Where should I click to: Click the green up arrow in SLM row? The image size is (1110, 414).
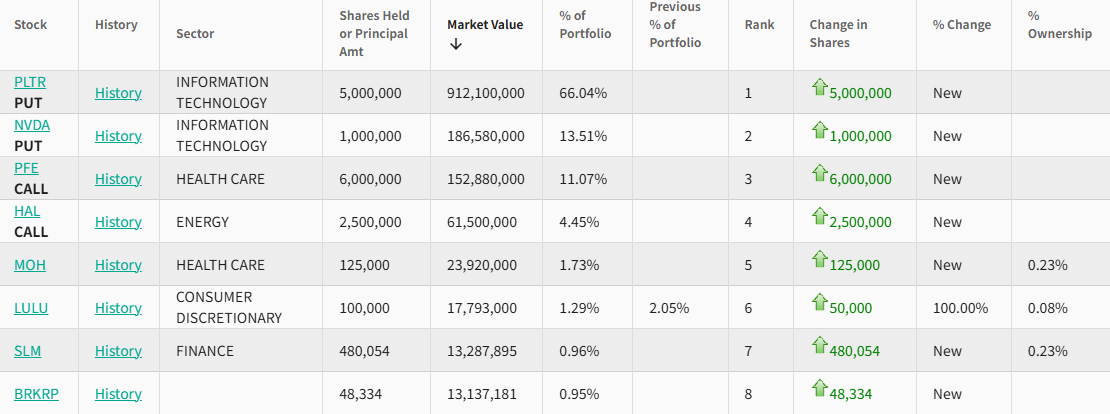[819, 346]
